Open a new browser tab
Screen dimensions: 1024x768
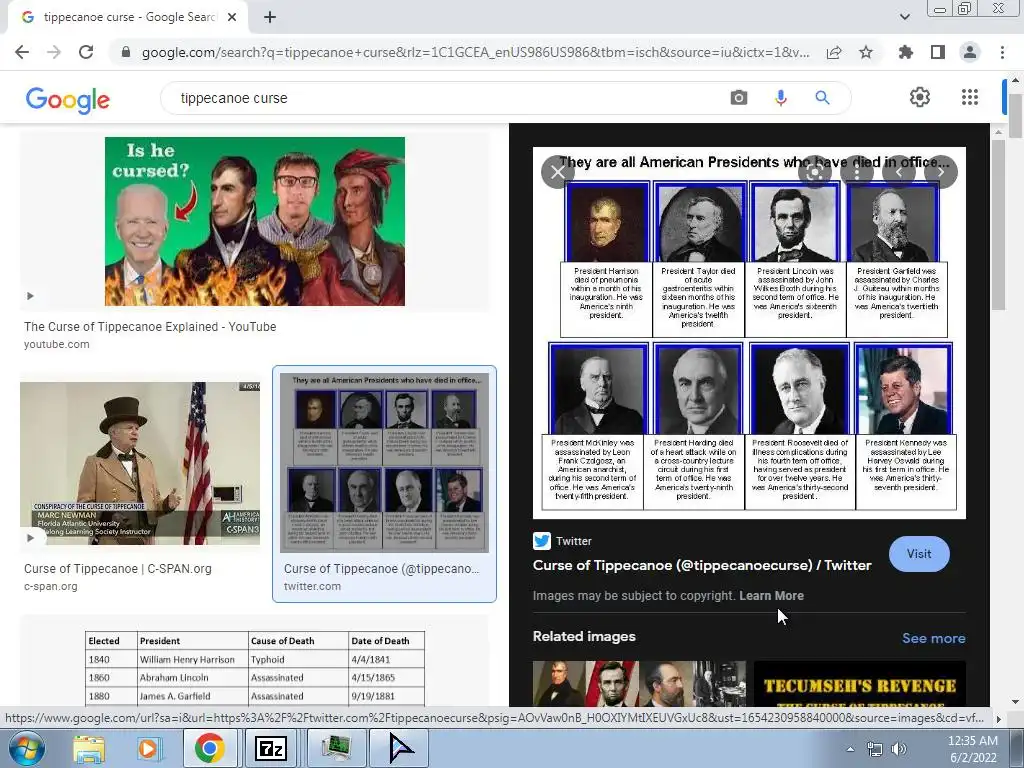pos(270,18)
